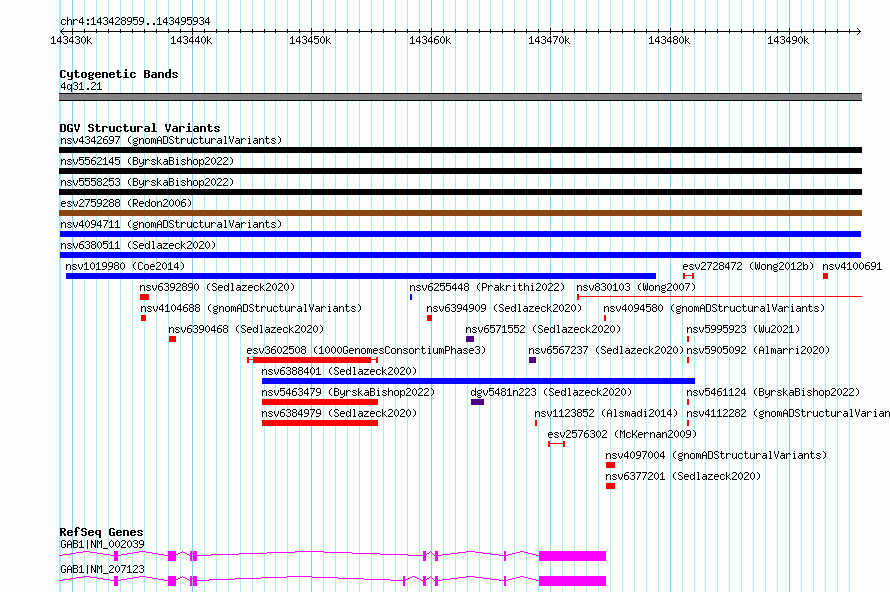Select the RefSeq Genes track title
This screenshot has height=592, width=890.
(x=101, y=532)
